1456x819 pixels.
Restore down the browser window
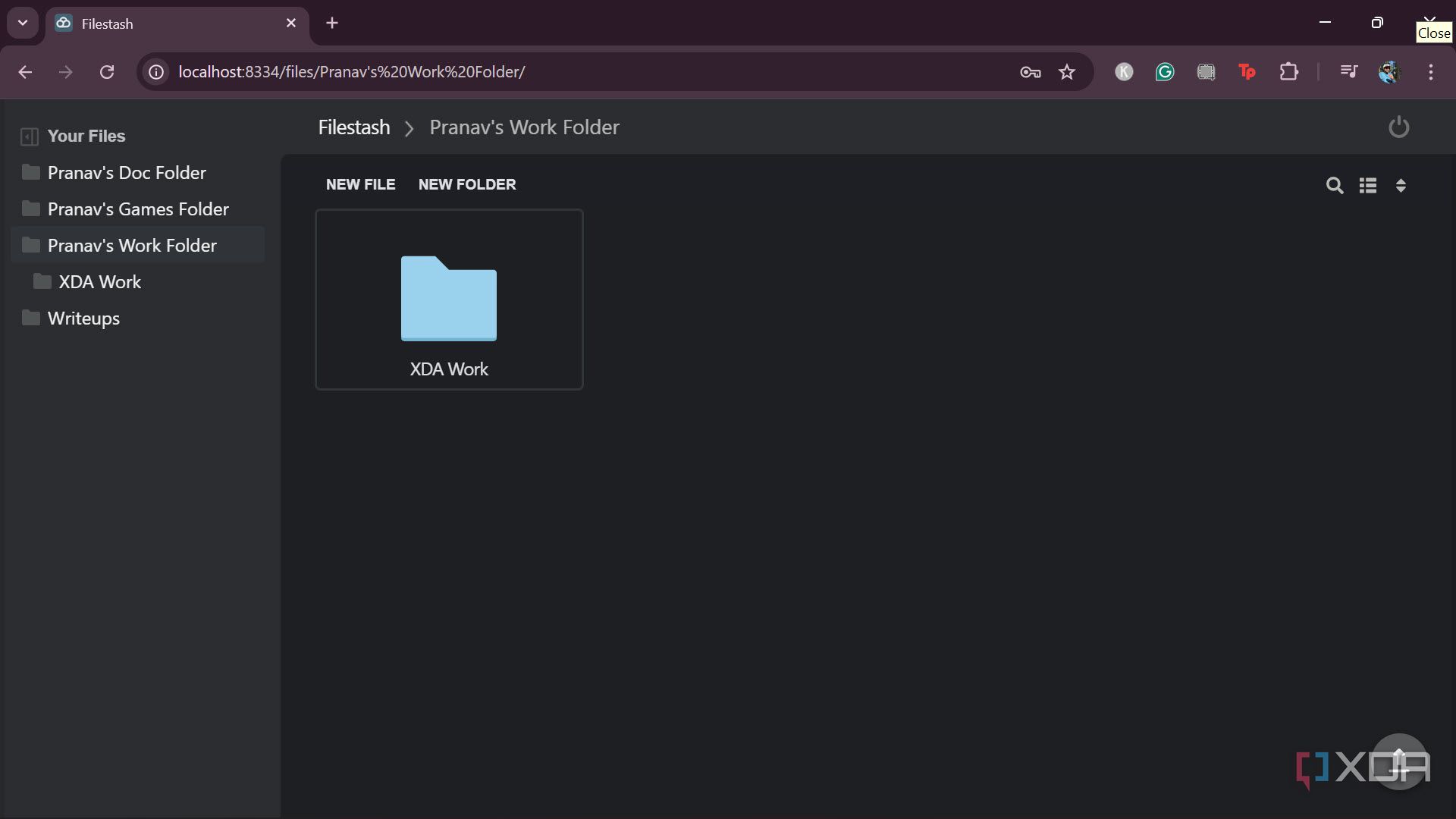1377,23
